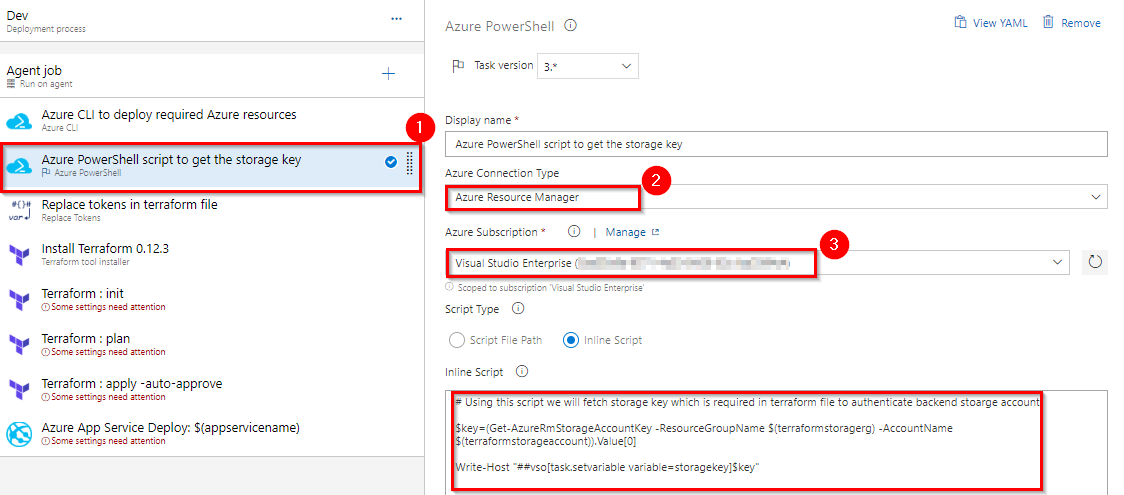Select the Script File Path radio button
The height and width of the screenshot is (495, 1124).
456,340
